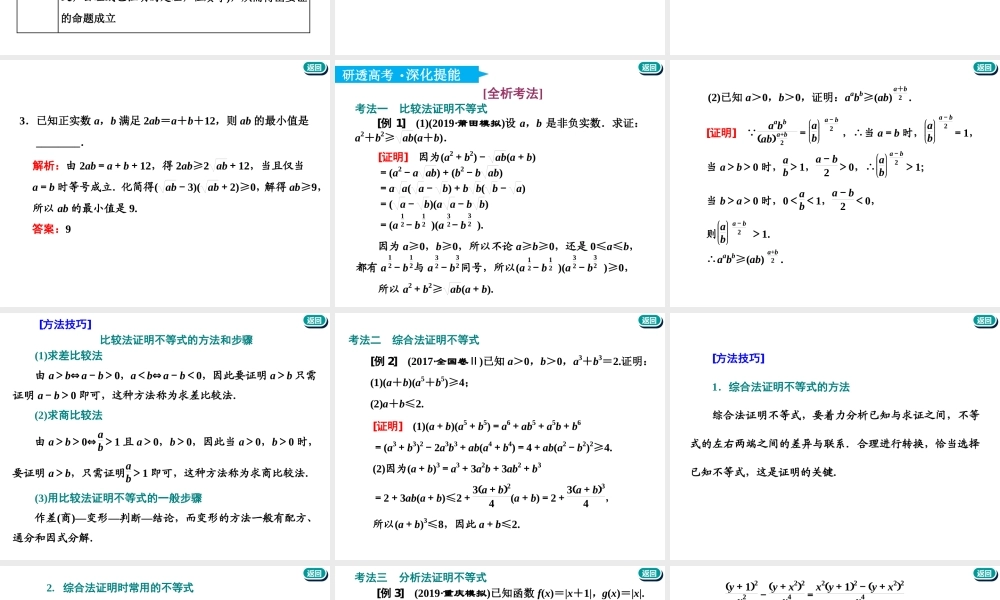Click the 返回 icon on the 考法二 综合法 slide
This screenshot has width=1000, height=600.
coord(651,322)
